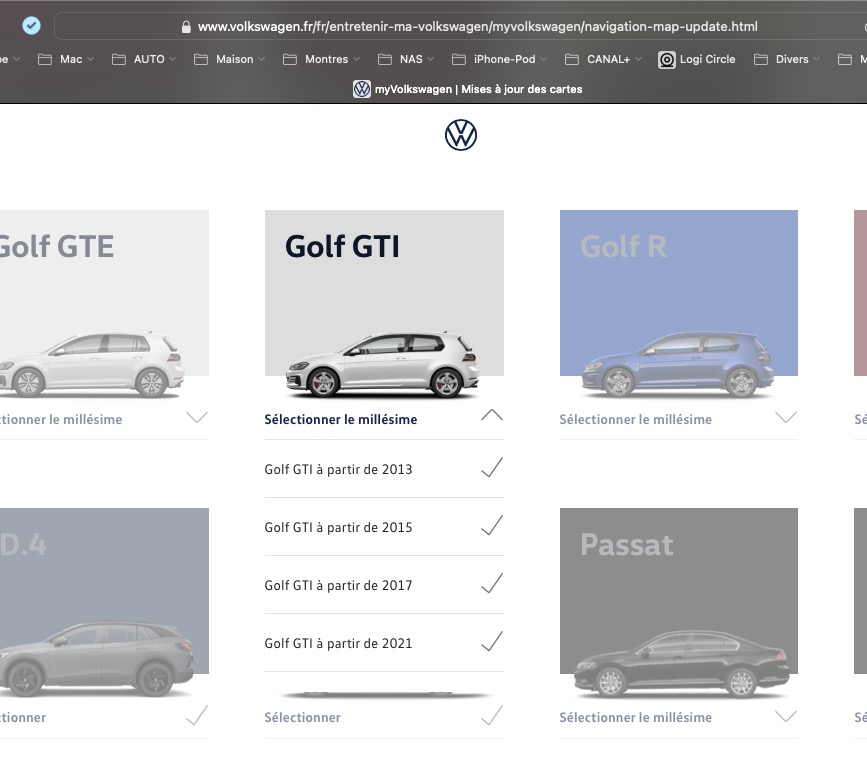The width and height of the screenshot is (867, 761).
Task: Open the AUTO bookmarks folder
Action: (144, 59)
